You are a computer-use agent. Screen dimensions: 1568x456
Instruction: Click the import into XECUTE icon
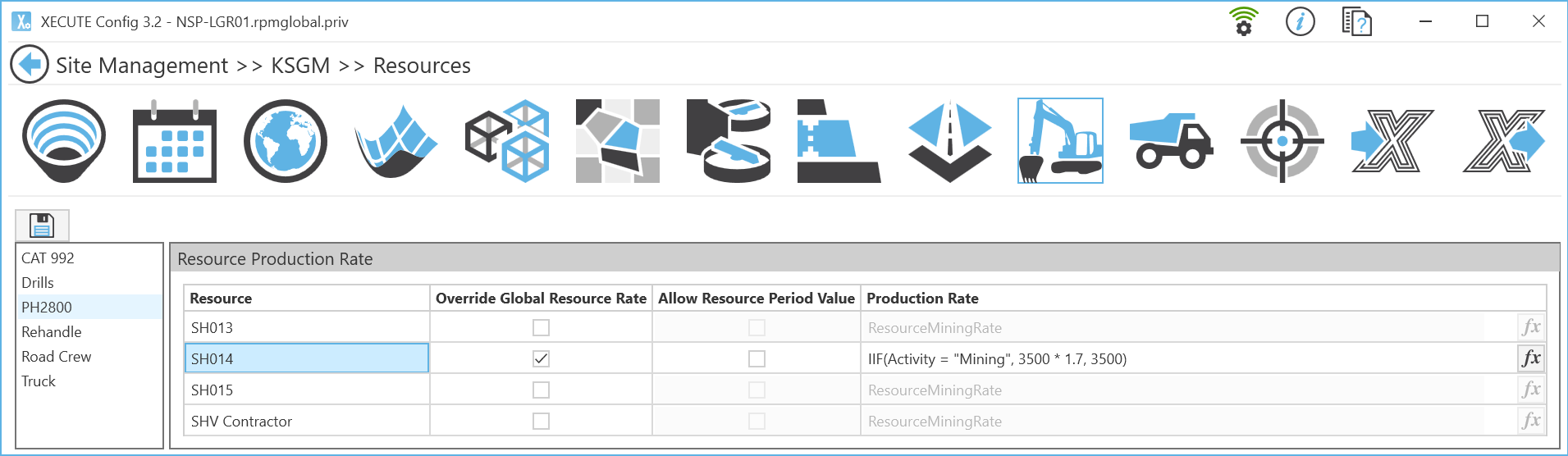point(1392,141)
